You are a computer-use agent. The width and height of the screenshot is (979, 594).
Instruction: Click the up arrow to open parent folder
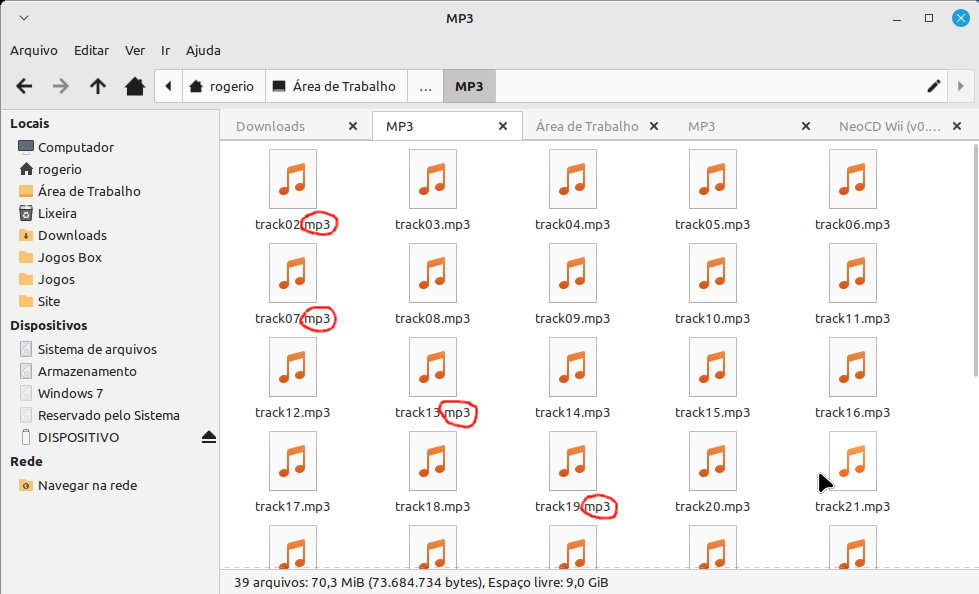click(97, 86)
